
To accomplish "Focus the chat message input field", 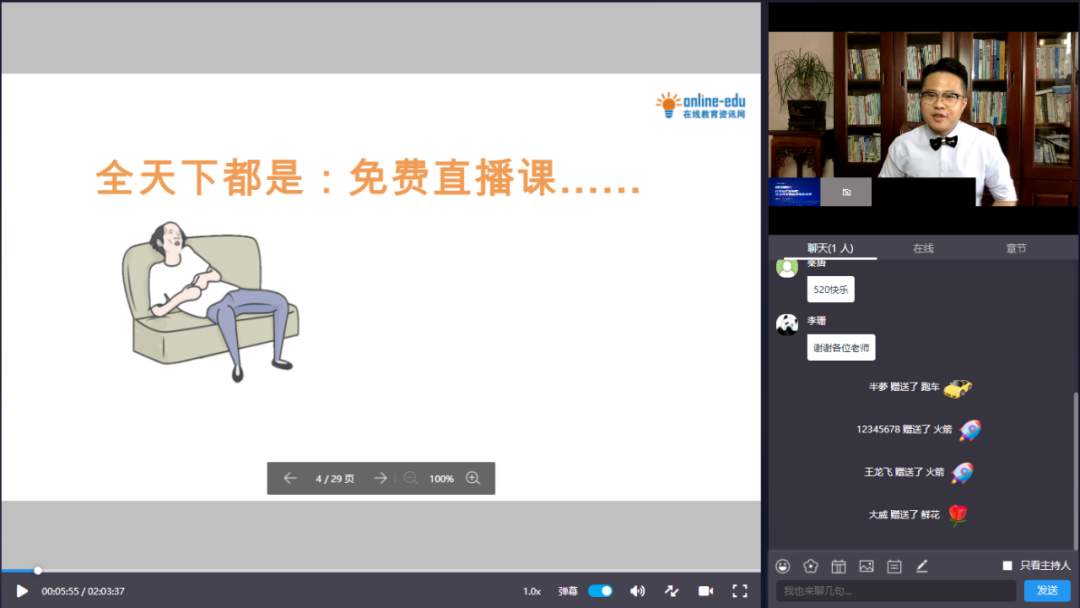I will tap(896, 591).
